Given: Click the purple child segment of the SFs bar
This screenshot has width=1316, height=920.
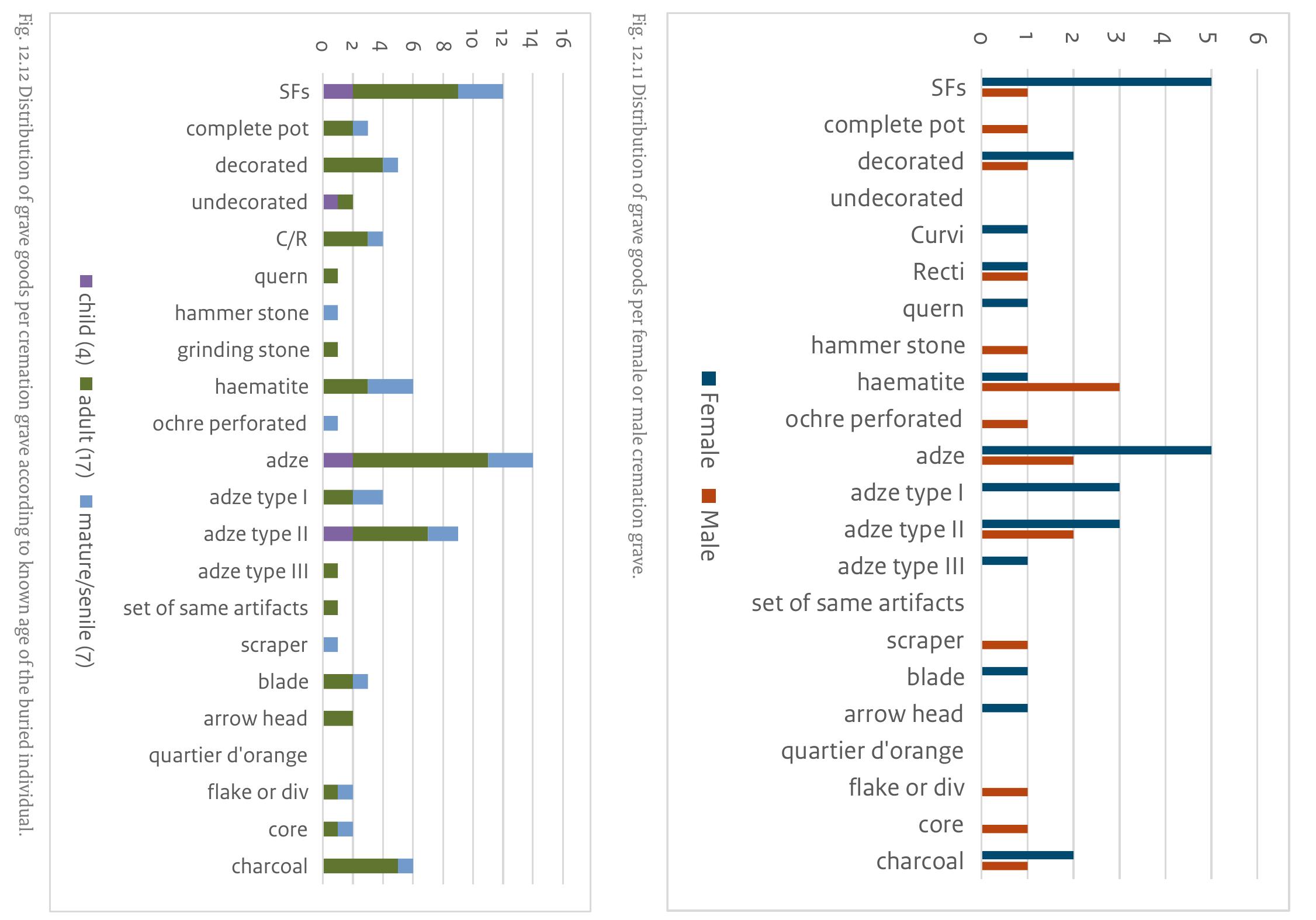Looking at the screenshot, I should tap(338, 92).
